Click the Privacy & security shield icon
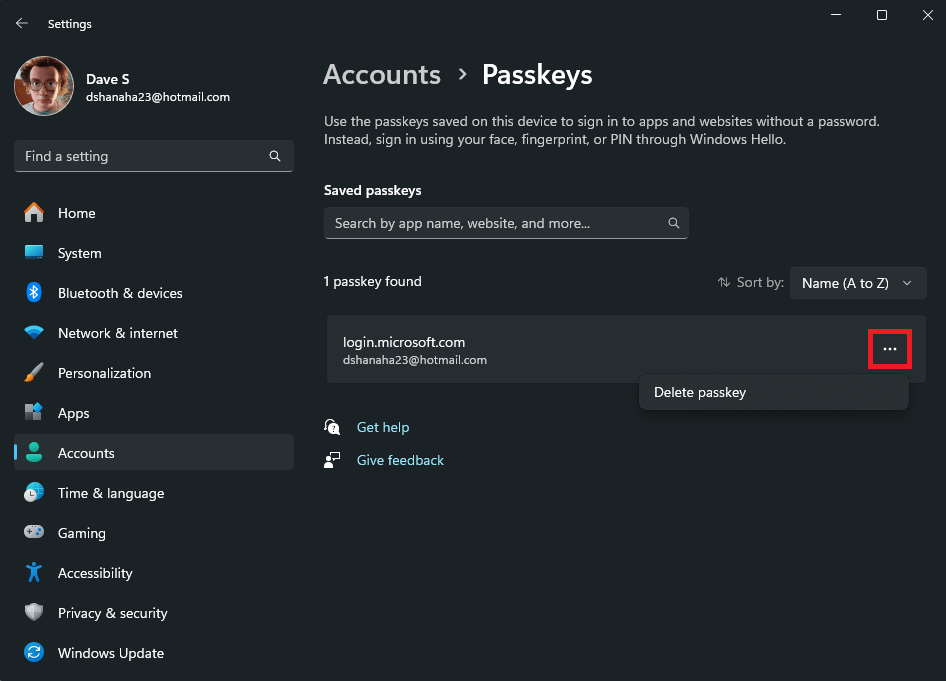 (34, 613)
